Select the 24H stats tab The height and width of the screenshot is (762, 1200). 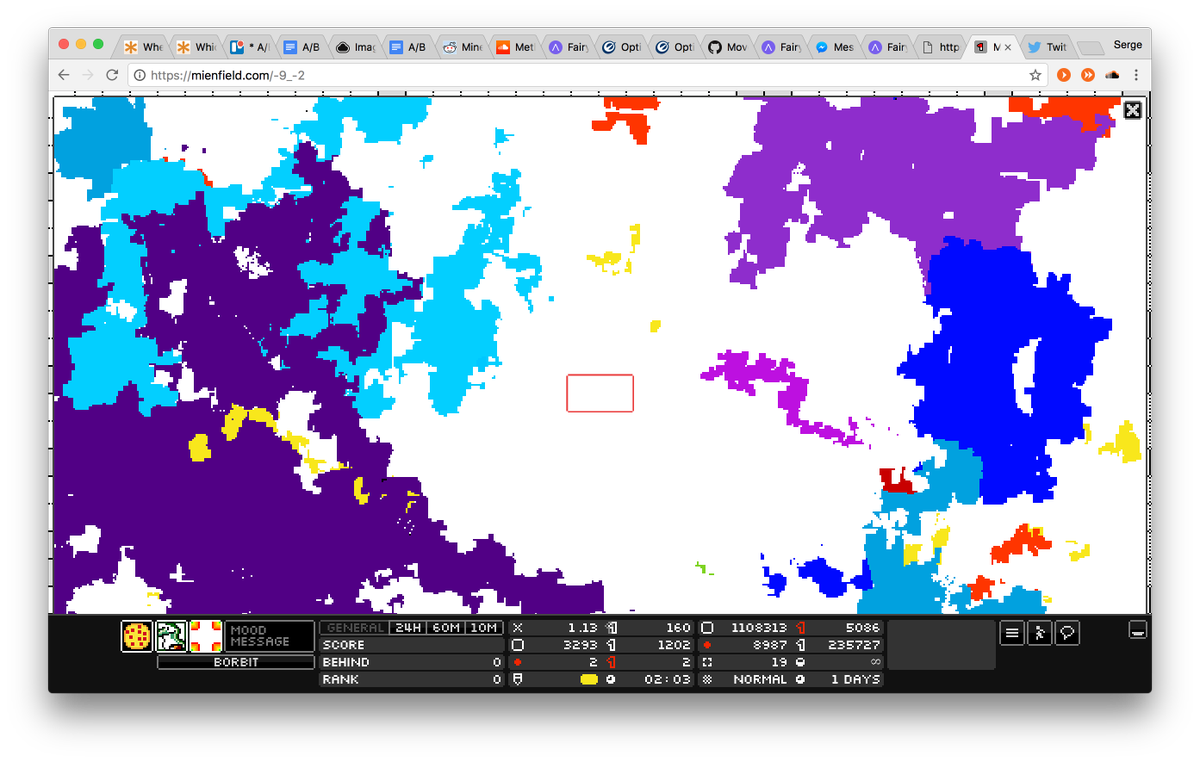(x=408, y=628)
